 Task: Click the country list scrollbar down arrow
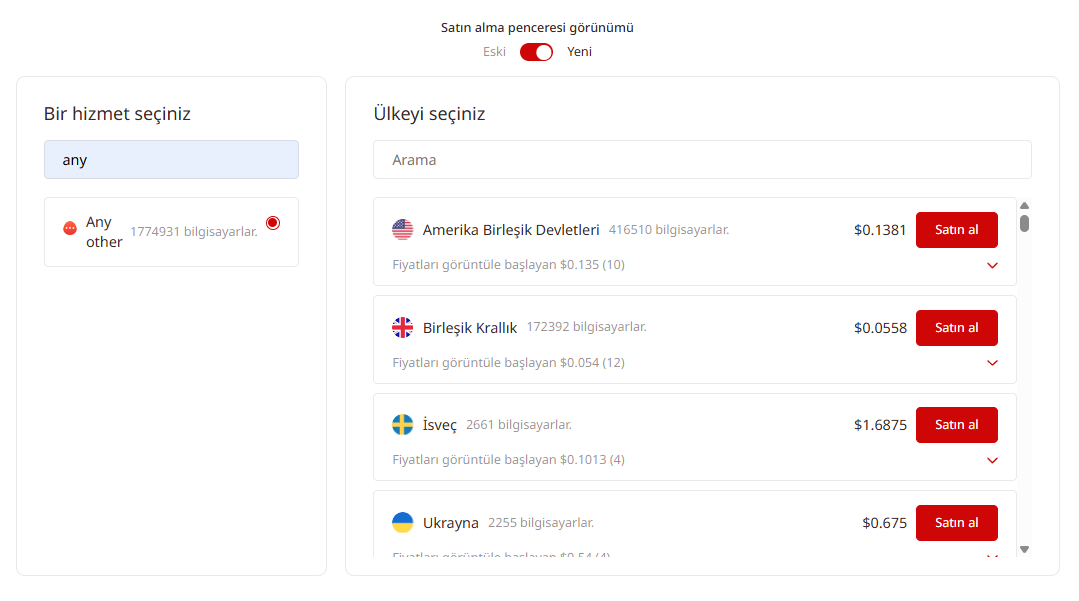(1025, 549)
